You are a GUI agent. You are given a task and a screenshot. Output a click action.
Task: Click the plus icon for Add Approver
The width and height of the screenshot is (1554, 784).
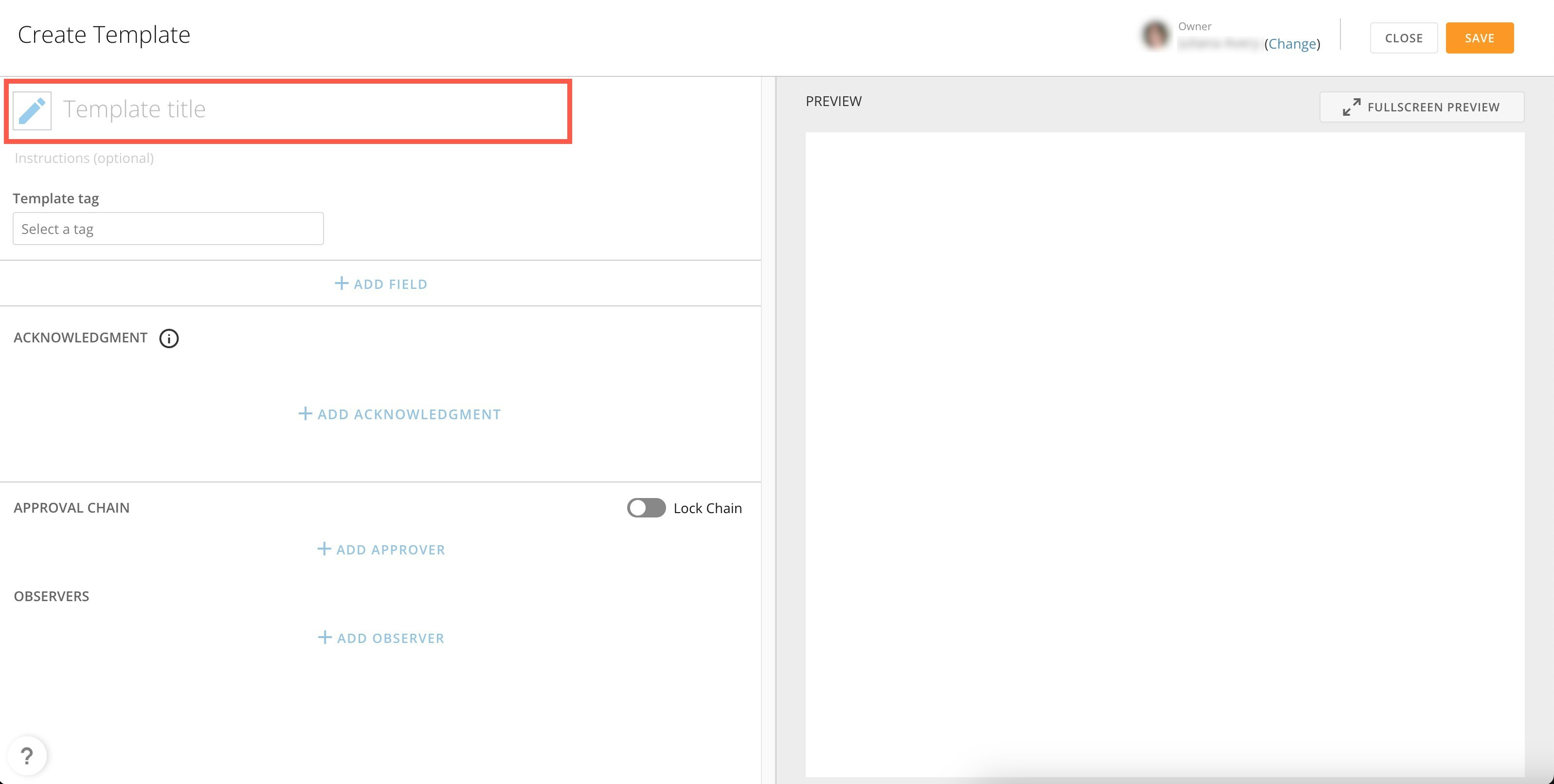(324, 549)
